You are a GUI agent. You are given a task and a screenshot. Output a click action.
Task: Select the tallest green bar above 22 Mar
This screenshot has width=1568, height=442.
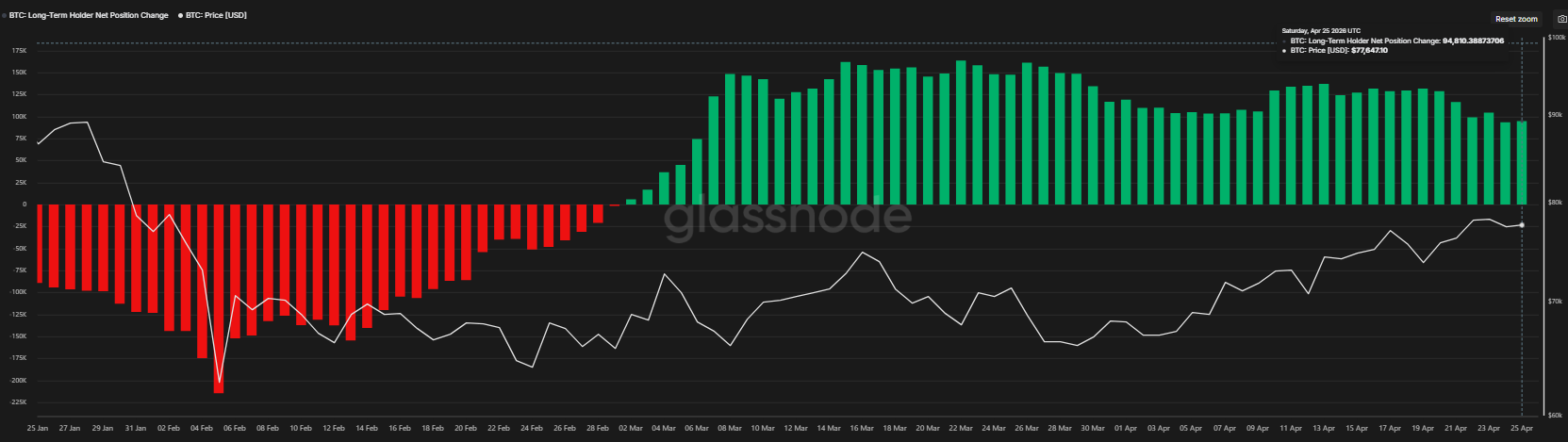pyautogui.click(x=961, y=133)
